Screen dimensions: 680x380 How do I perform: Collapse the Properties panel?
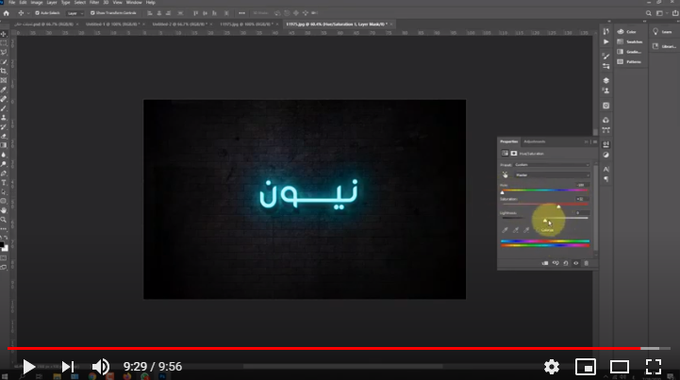coord(586,142)
